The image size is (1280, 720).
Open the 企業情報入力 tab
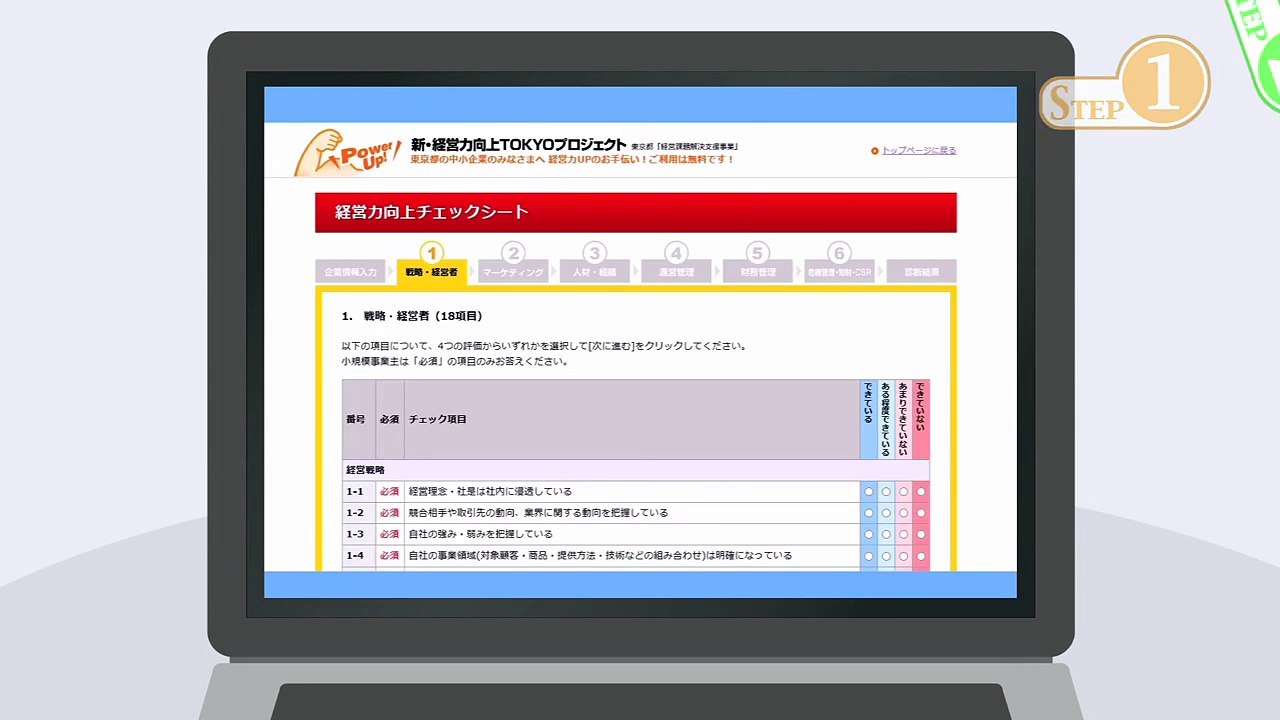[351, 272]
